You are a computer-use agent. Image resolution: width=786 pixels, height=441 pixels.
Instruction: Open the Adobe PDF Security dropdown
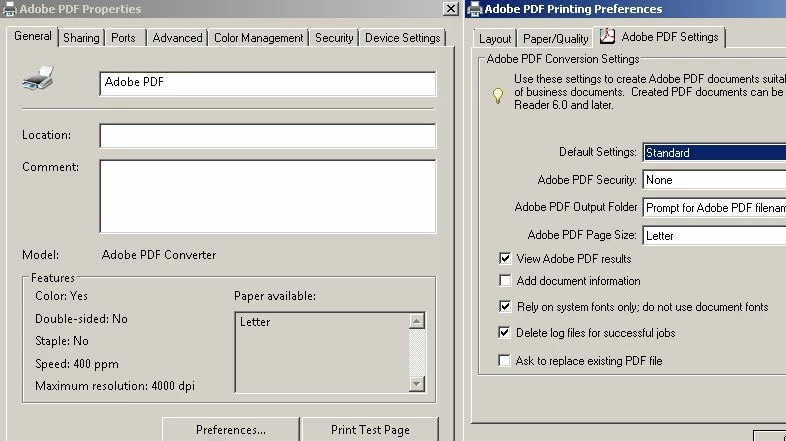714,179
